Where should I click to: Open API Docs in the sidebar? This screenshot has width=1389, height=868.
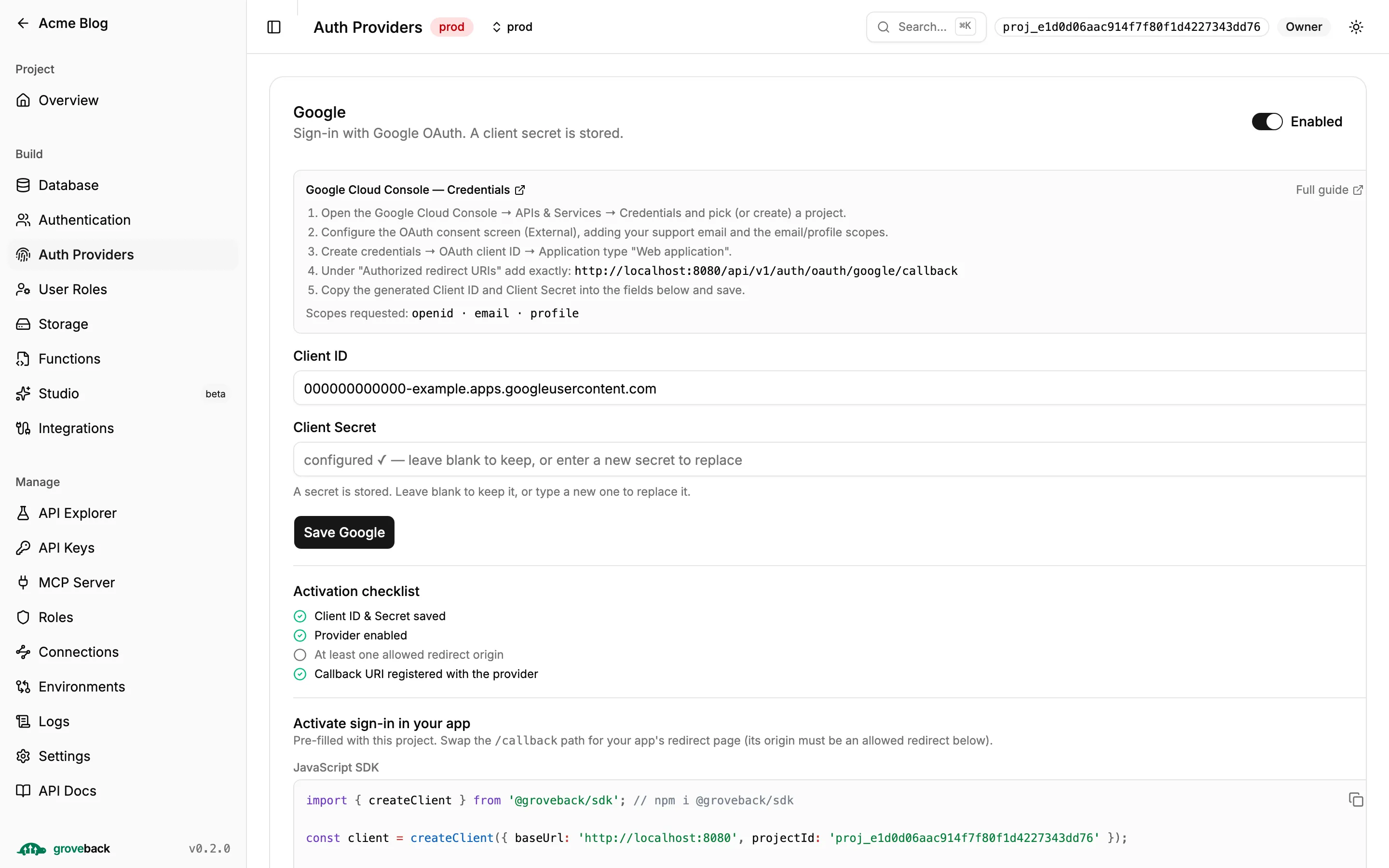(123, 791)
